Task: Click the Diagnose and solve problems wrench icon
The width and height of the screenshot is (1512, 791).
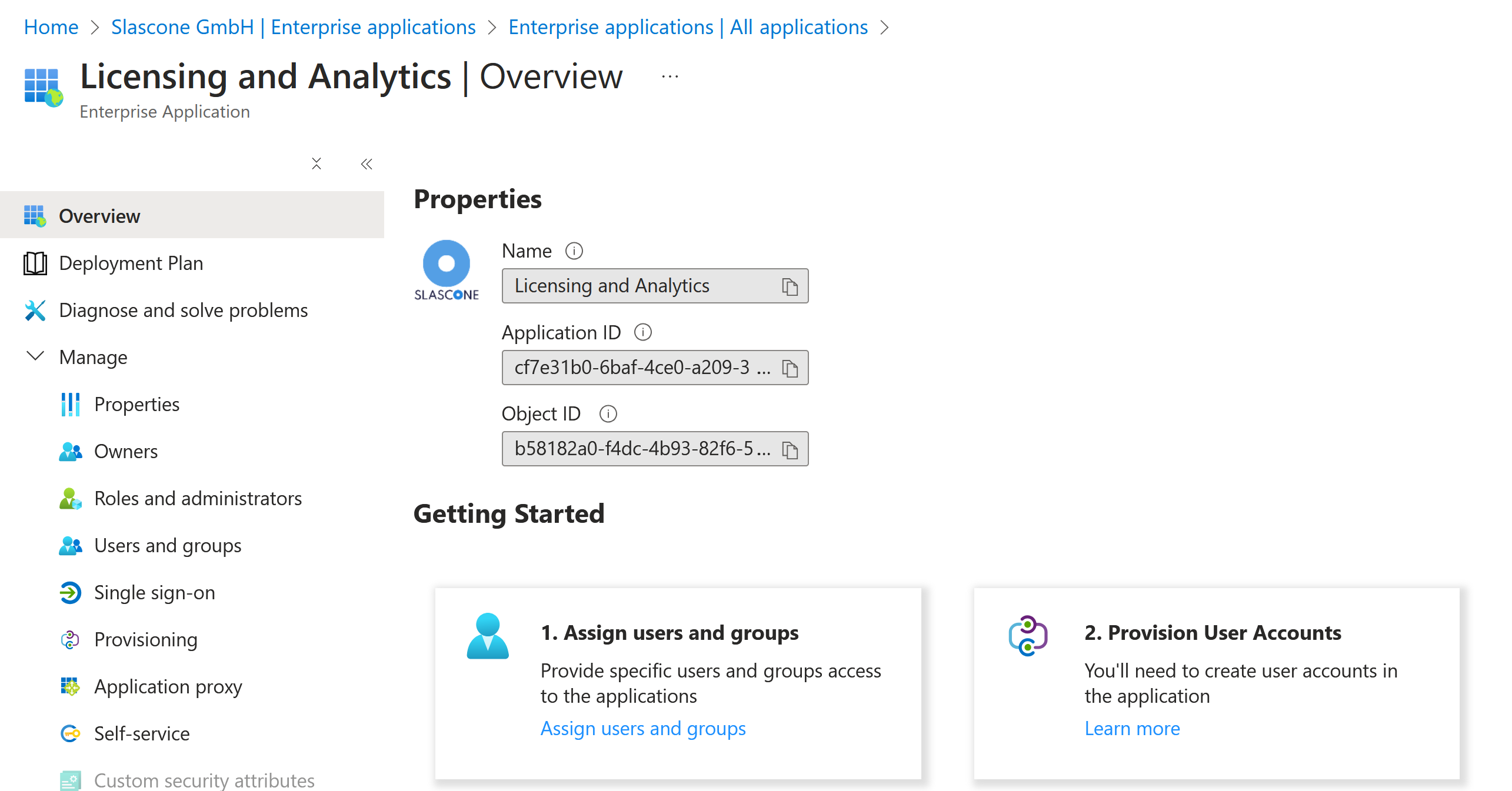Action: pos(35,310)
